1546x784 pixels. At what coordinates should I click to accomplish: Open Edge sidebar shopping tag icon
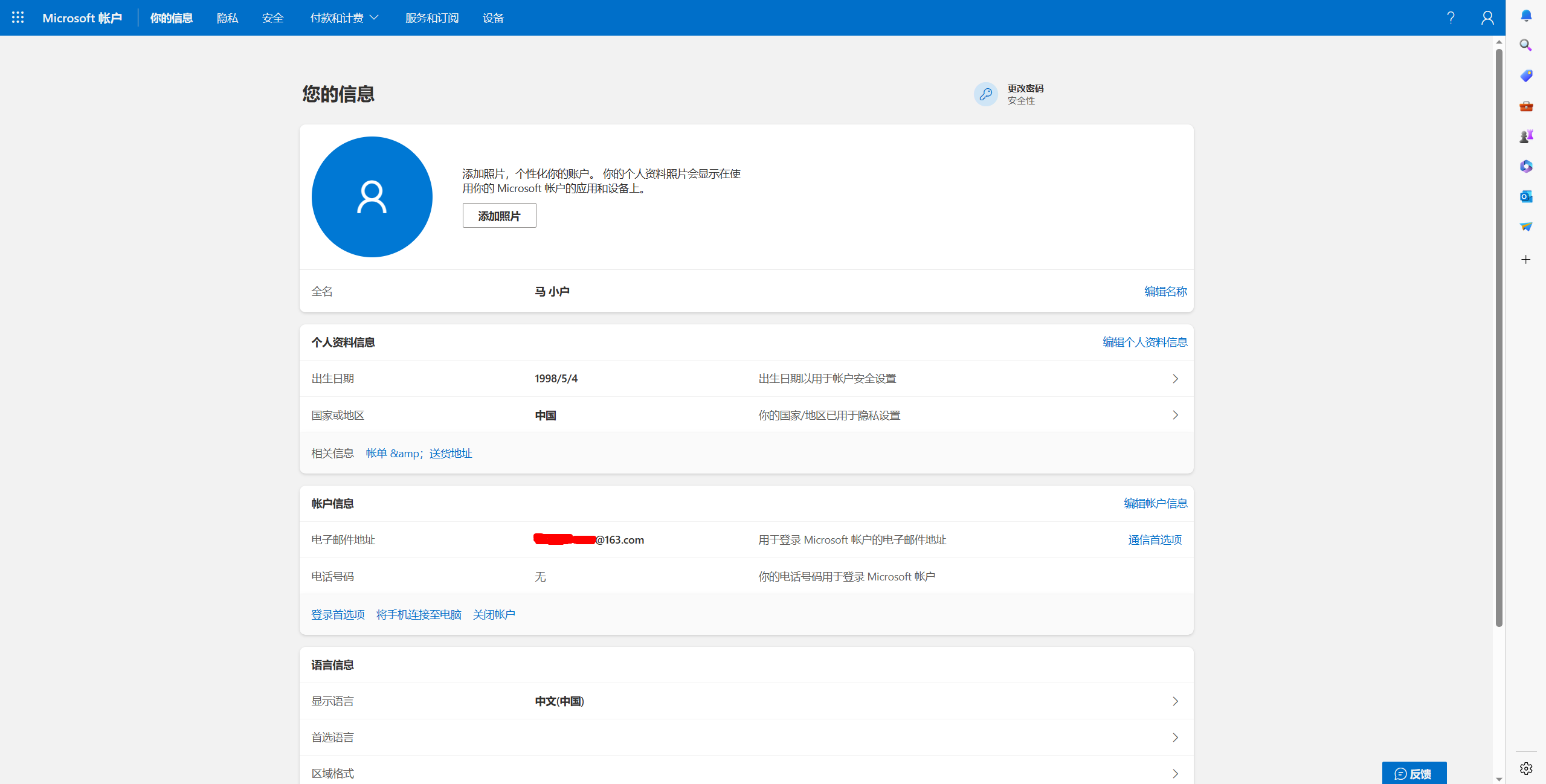click(1526, 76)
